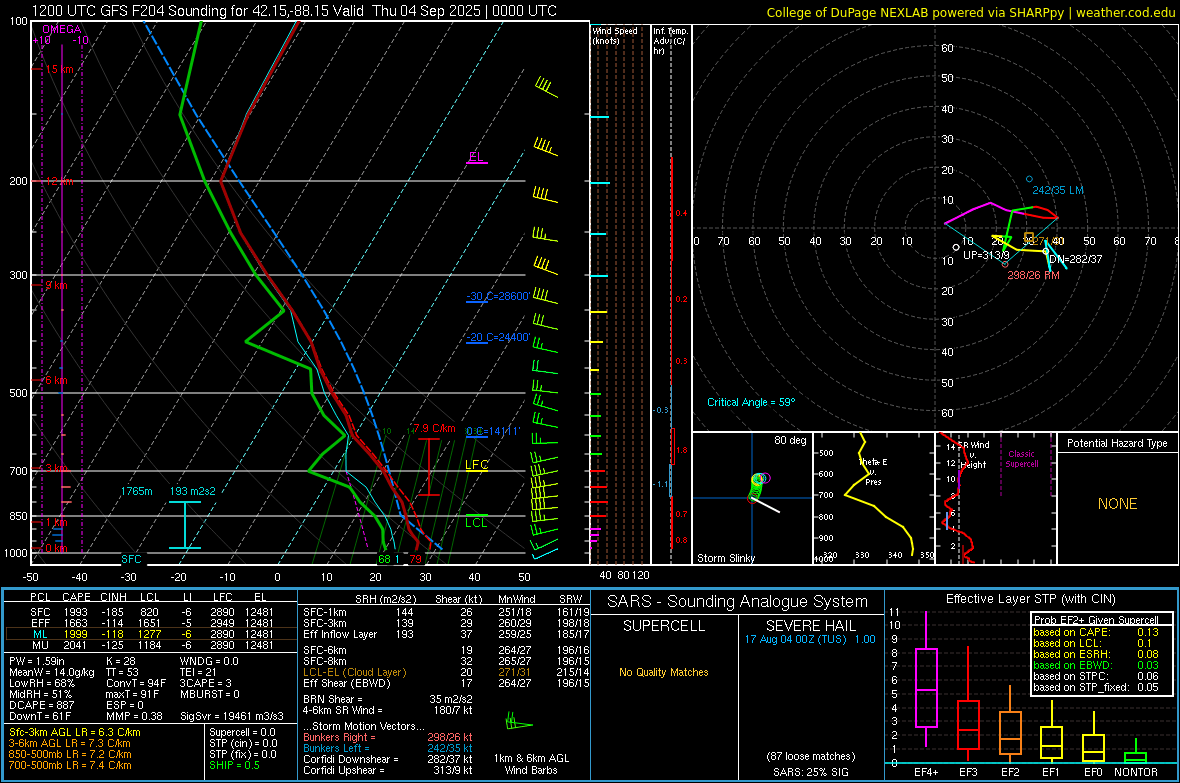Click the BRN Shear = 35 m2/s2 text

tap(388, 699)
